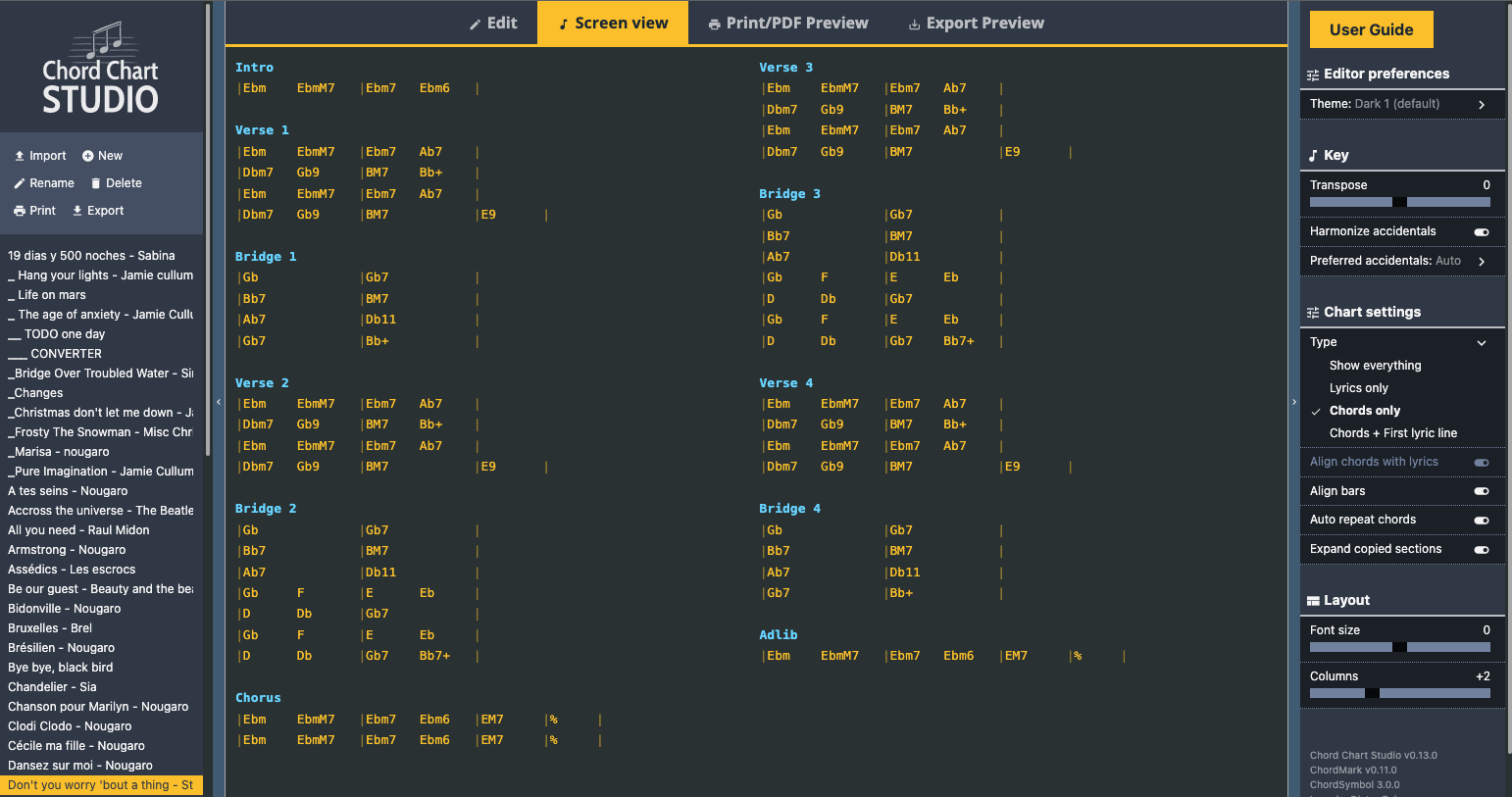Disable Auto repeat chords switch
Viewport: 1512px width, 797px height.
point(1482,521)
